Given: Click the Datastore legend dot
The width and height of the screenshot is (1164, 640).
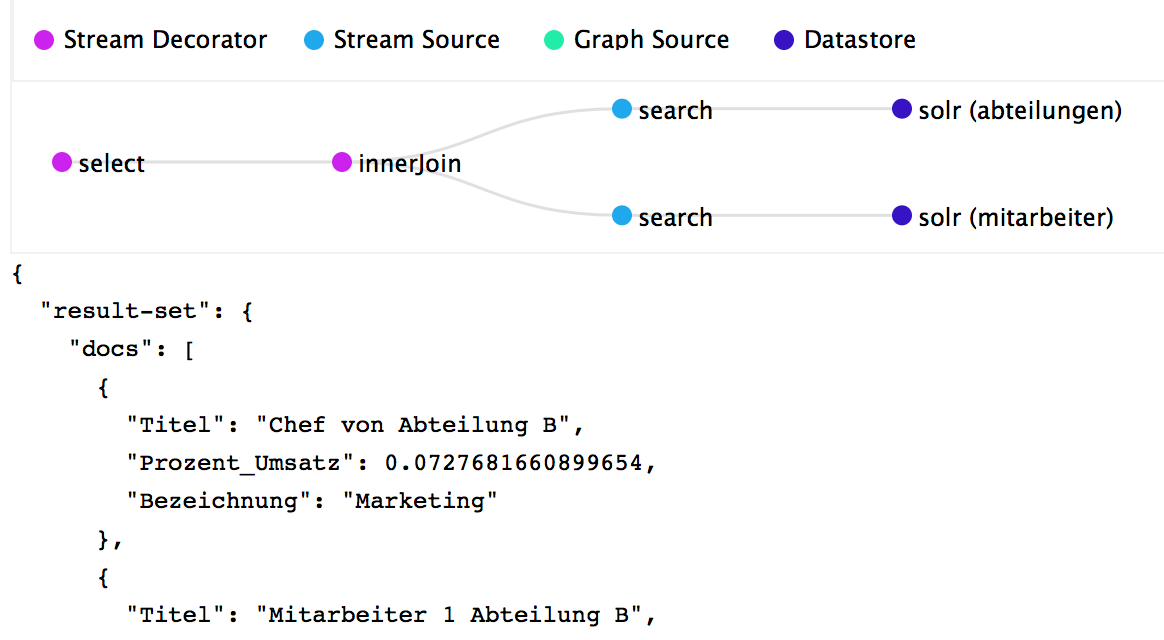Looking at the screenshot, I should point(785,41).
